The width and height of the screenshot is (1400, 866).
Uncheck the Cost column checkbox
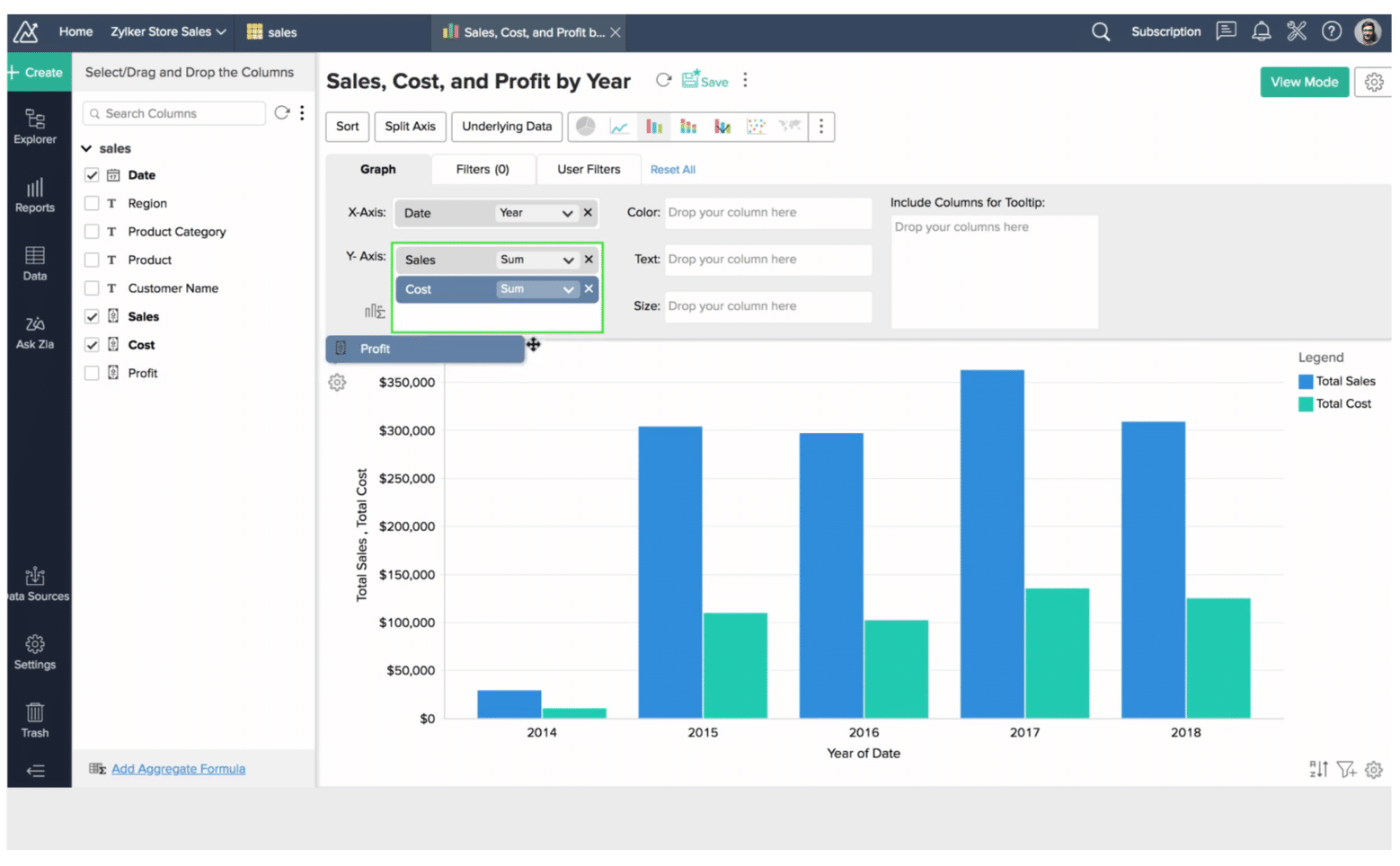coord(92,345)
